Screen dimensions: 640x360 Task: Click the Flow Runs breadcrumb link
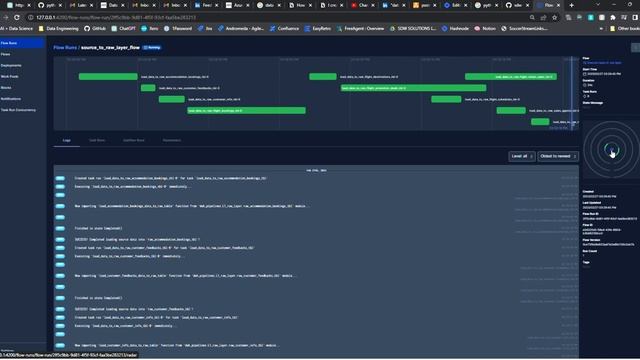point(65,48)
